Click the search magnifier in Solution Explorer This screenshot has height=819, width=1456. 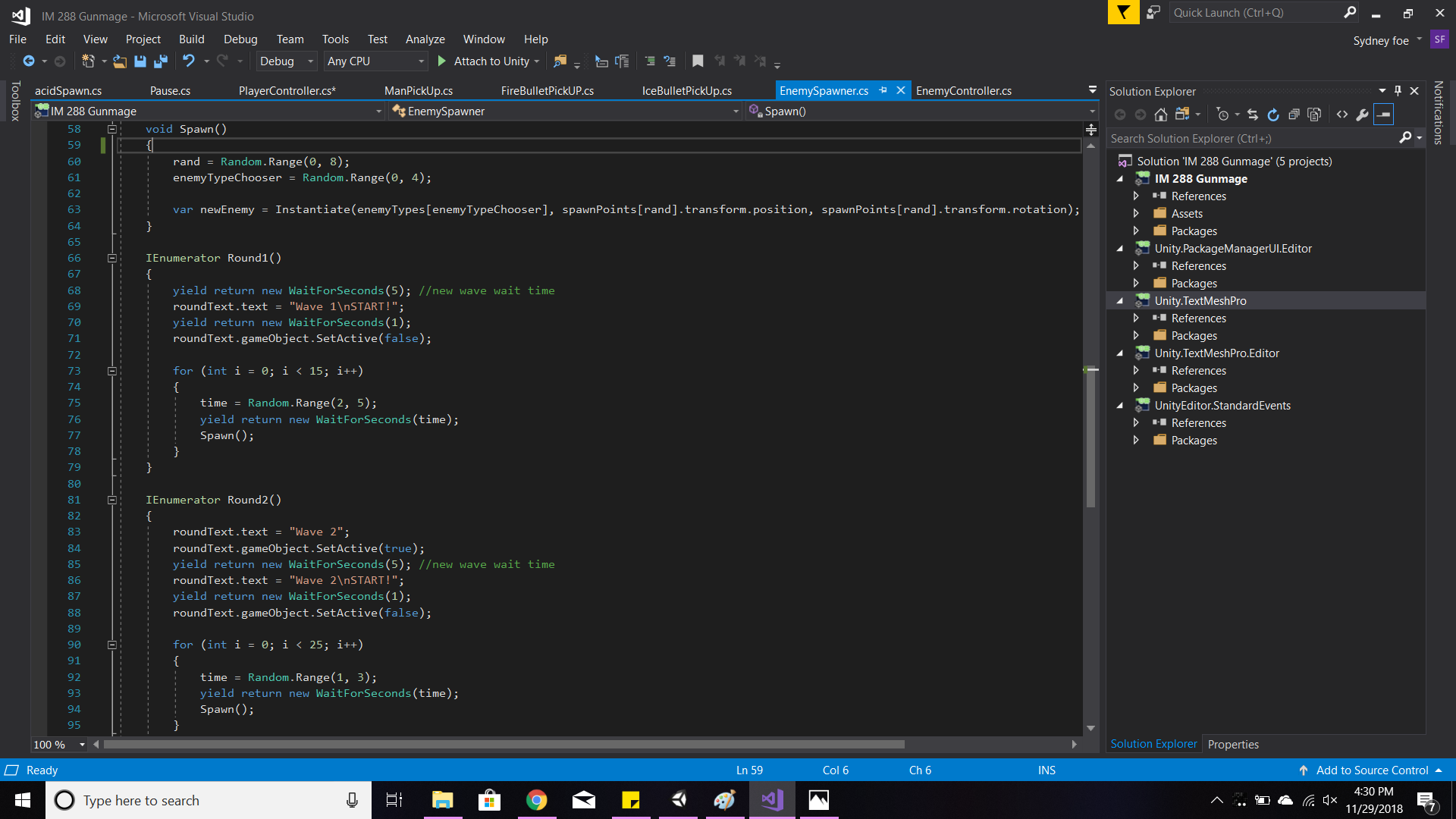coord(1405,138)
